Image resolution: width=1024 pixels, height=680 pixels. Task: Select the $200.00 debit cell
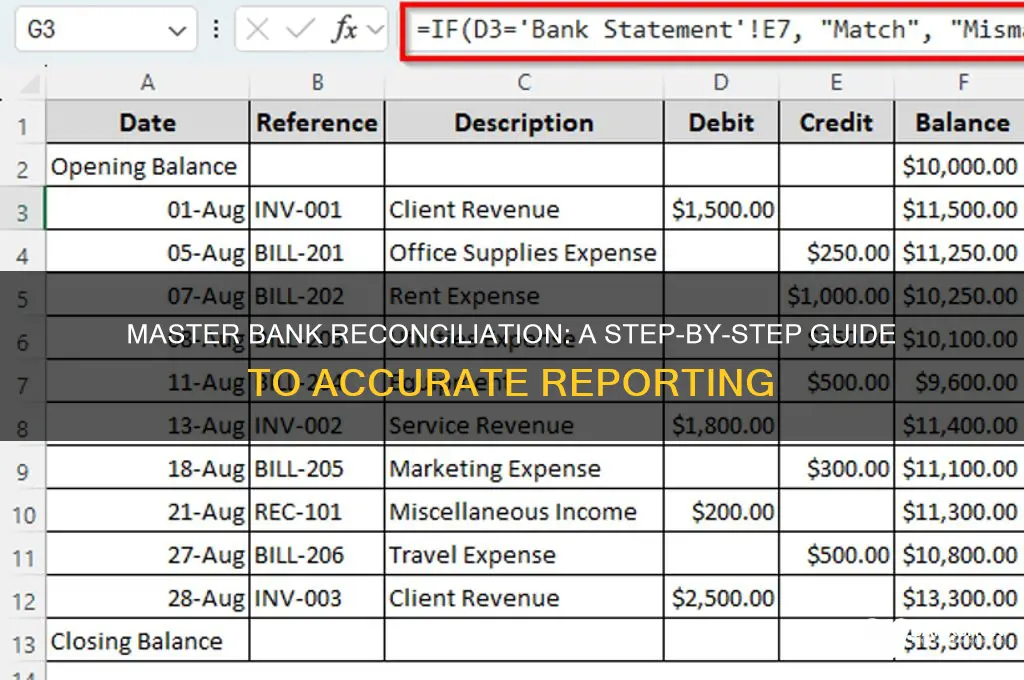721,511
